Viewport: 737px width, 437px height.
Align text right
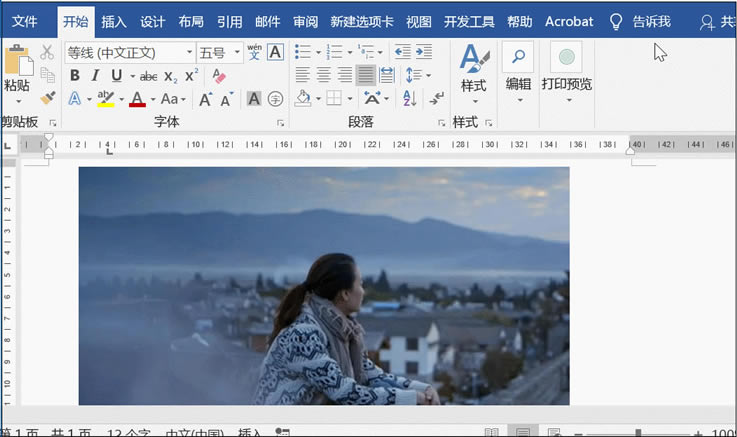coord(345,75)
